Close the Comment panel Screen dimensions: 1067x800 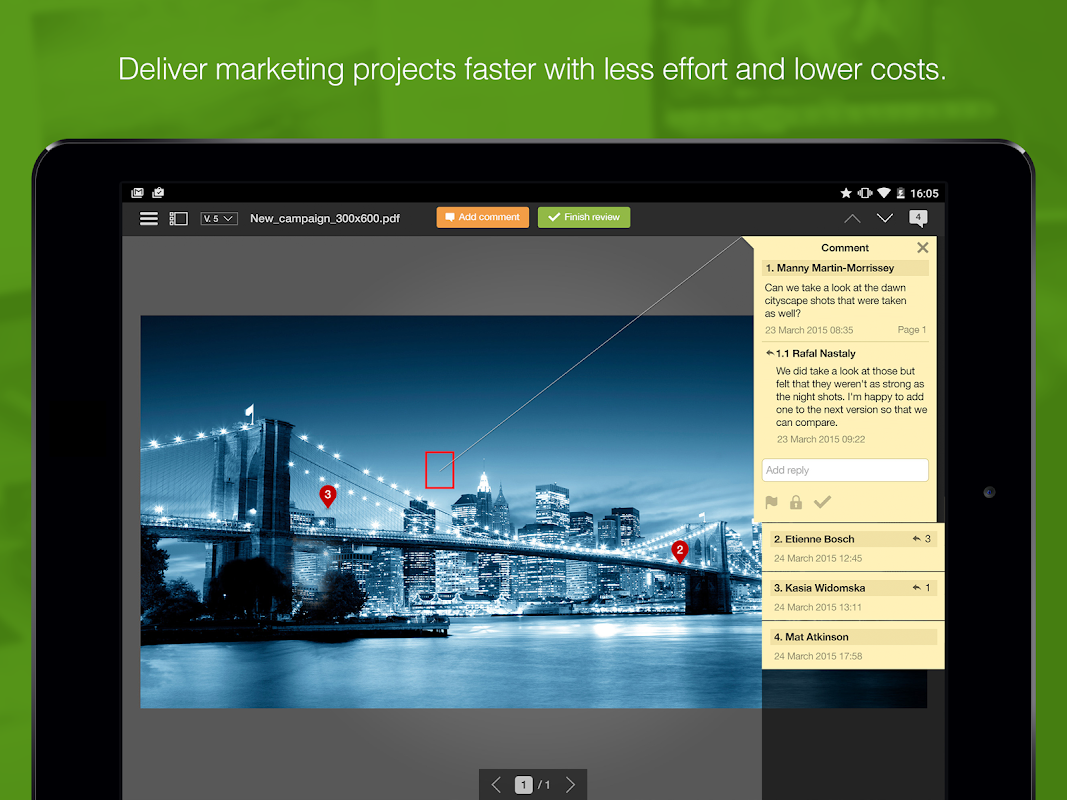coord(923,248)
